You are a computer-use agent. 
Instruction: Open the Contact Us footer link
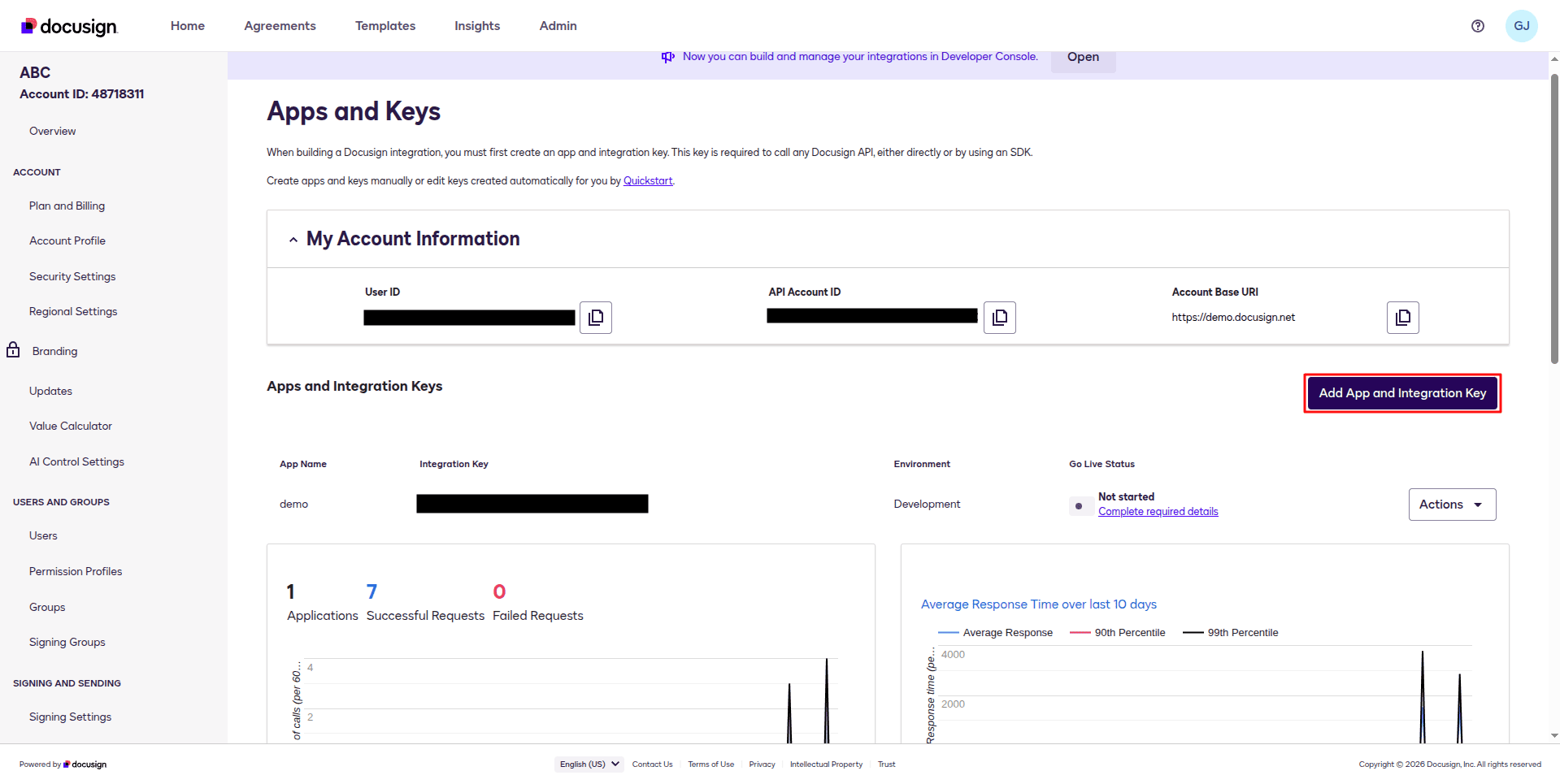(x=652, y=765)
